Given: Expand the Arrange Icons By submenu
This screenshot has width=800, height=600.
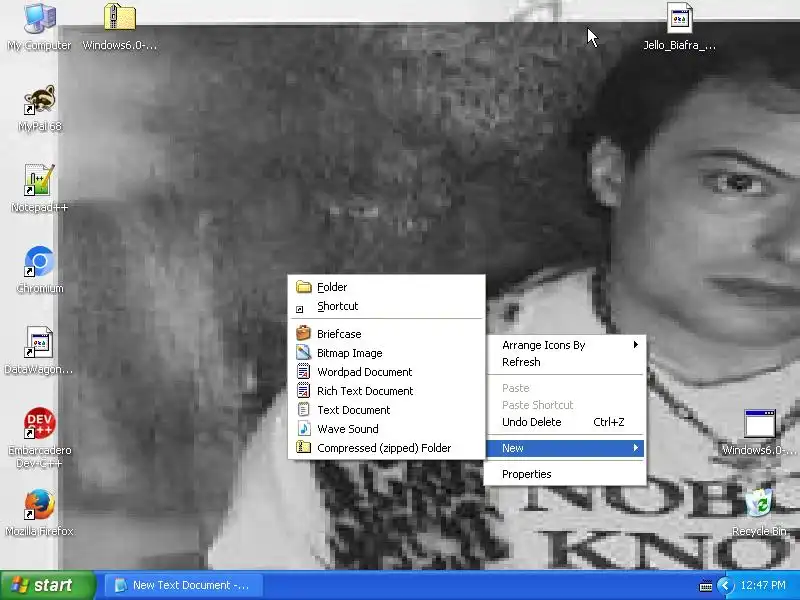Looking at the screenshot, I should (565, 345).
